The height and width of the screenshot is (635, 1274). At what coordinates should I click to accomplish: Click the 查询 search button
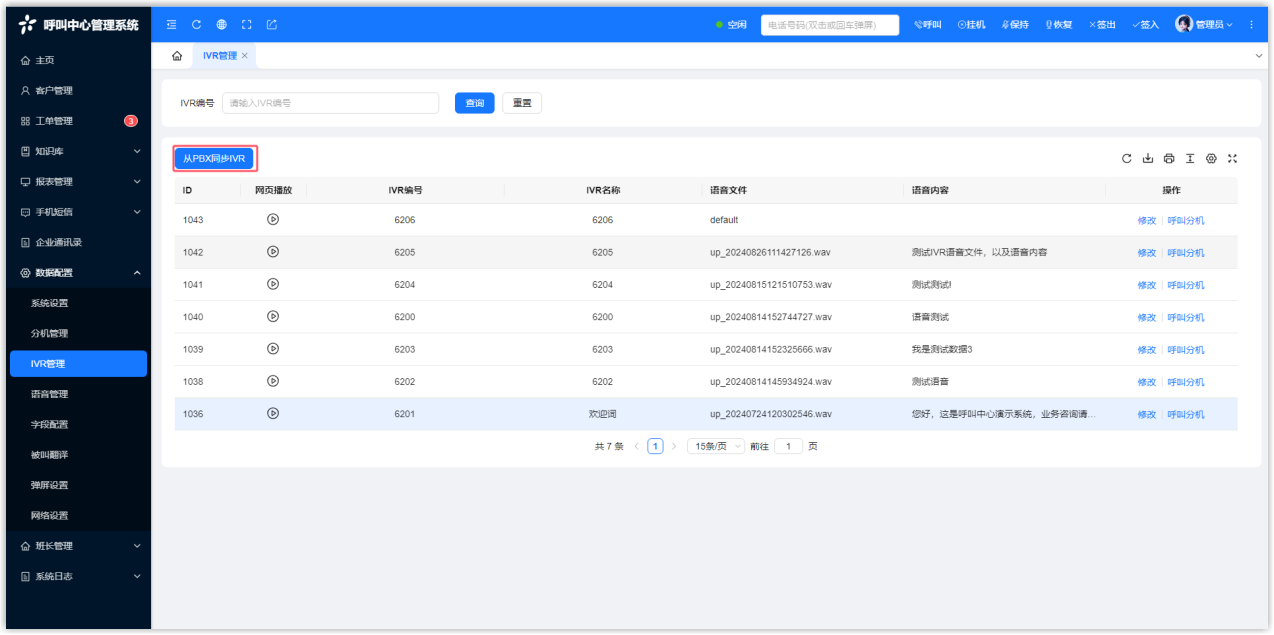pyautogui.click(x=474, y=103)
